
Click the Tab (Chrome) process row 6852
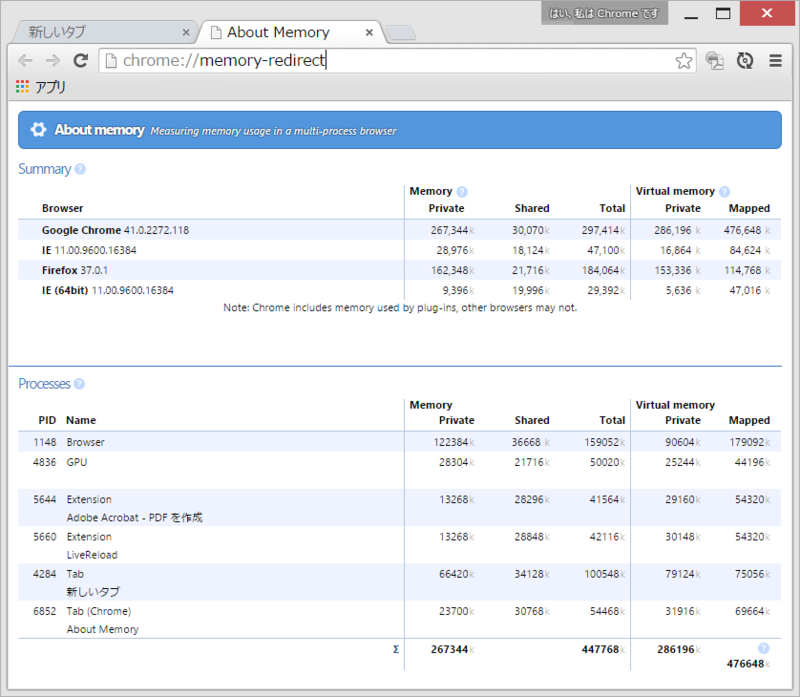[399, 620]
